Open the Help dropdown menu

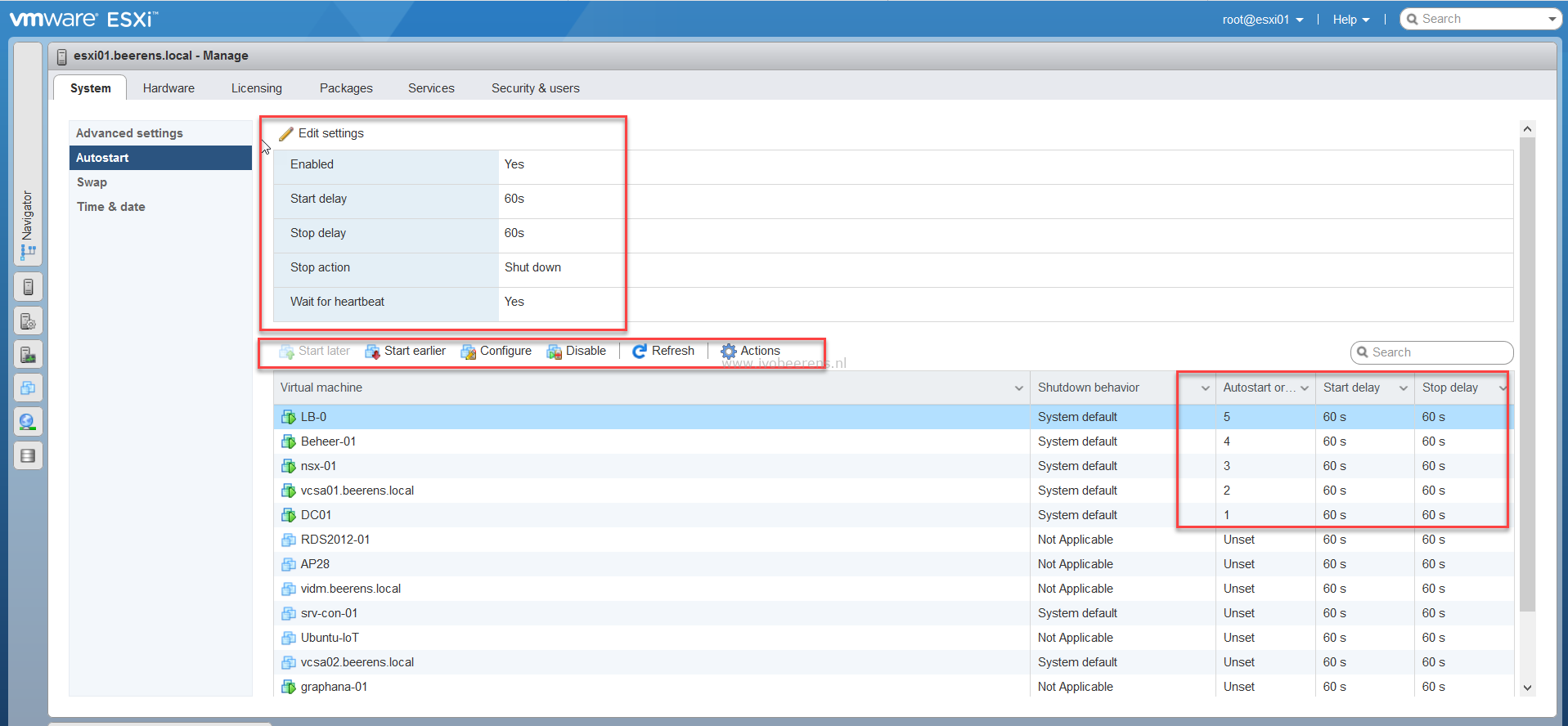(x=1350, y=20)
